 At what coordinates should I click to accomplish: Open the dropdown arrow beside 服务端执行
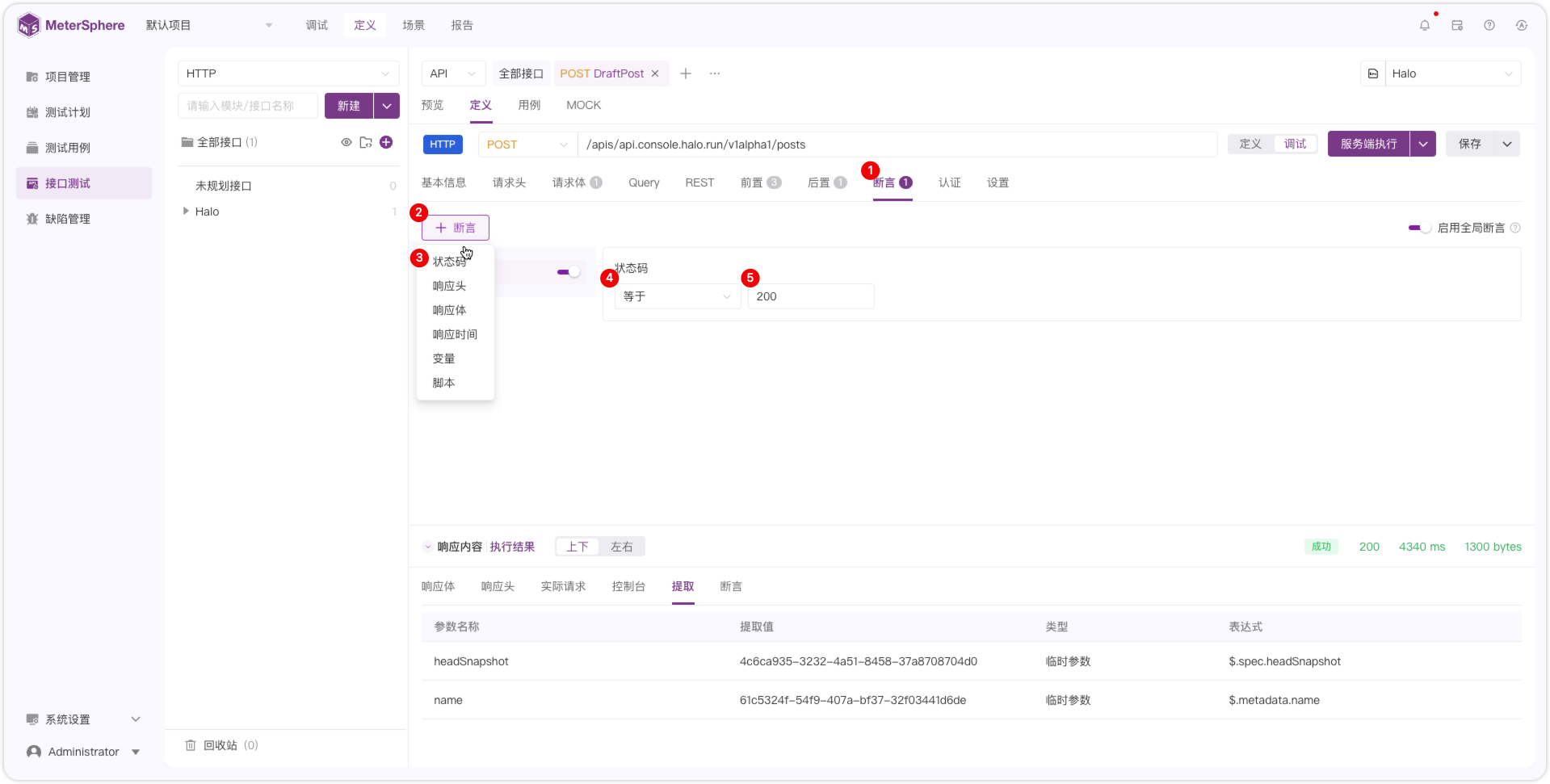1423,144
